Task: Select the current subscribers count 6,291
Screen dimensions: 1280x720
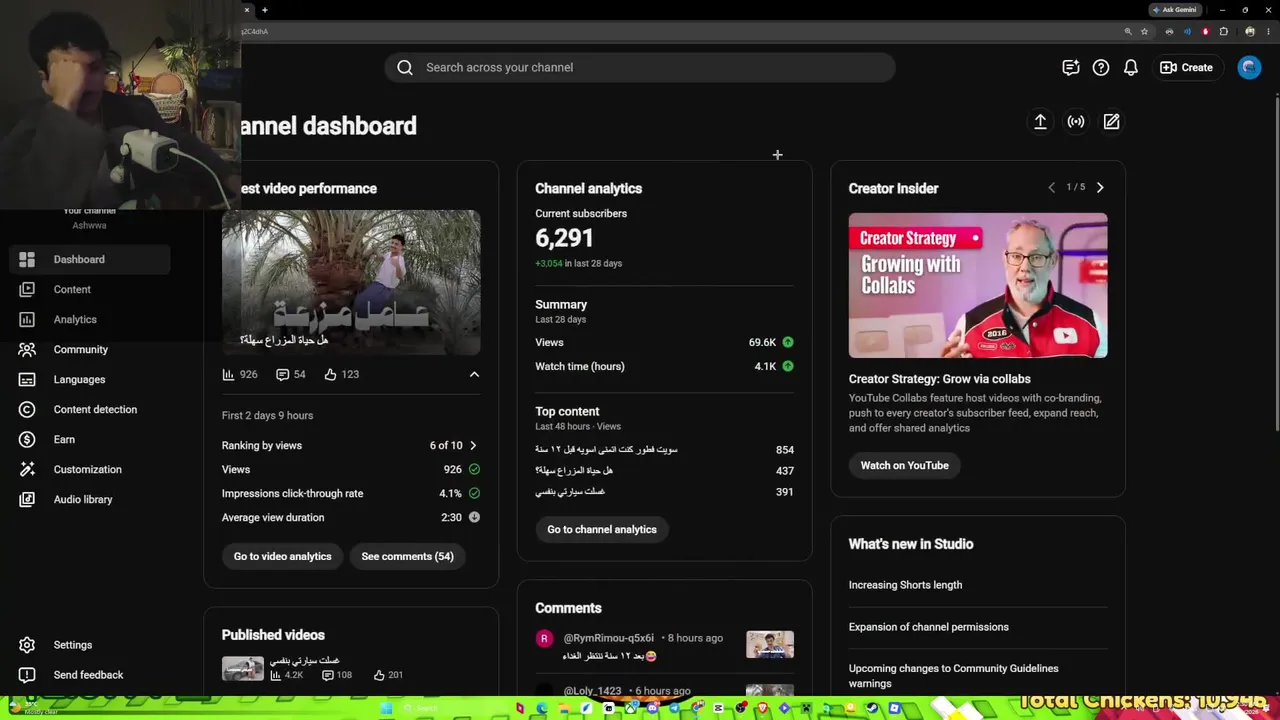Action: pyautogui.click(x=564, y=238)
